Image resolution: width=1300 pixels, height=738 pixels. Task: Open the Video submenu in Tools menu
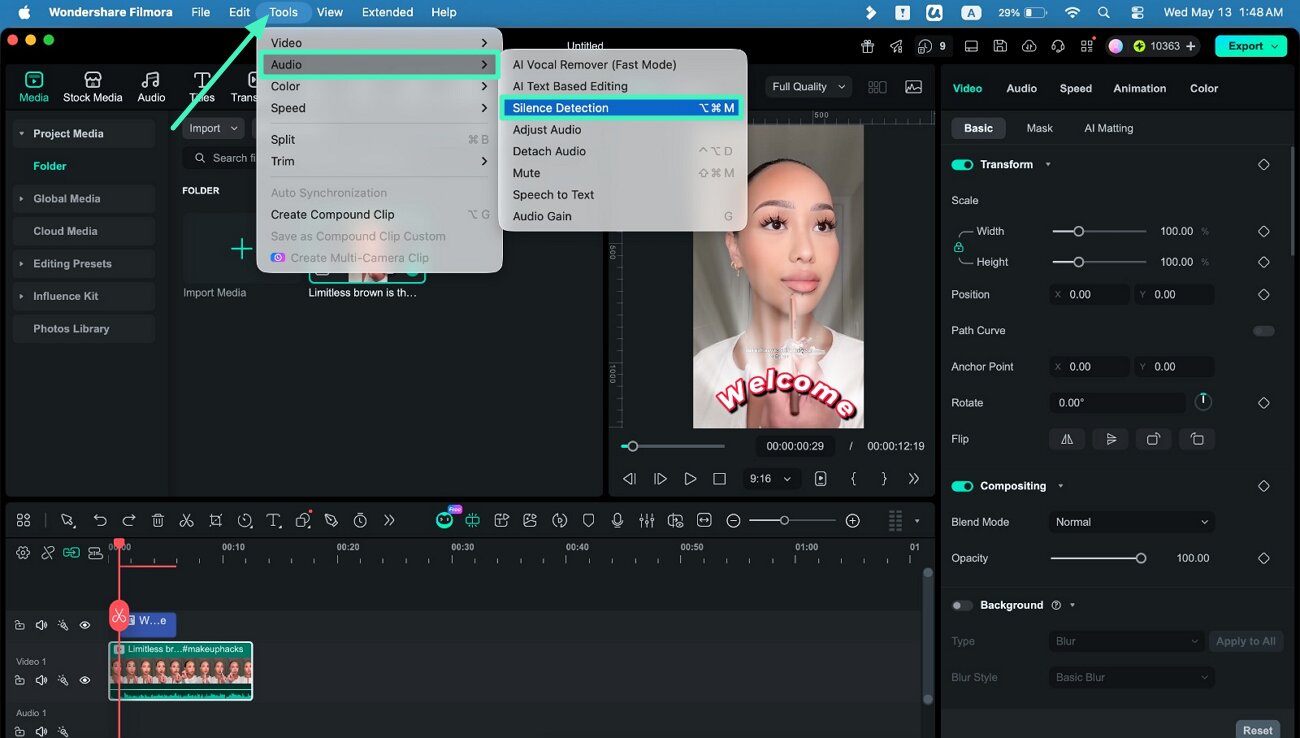click(x=379, y=43)
